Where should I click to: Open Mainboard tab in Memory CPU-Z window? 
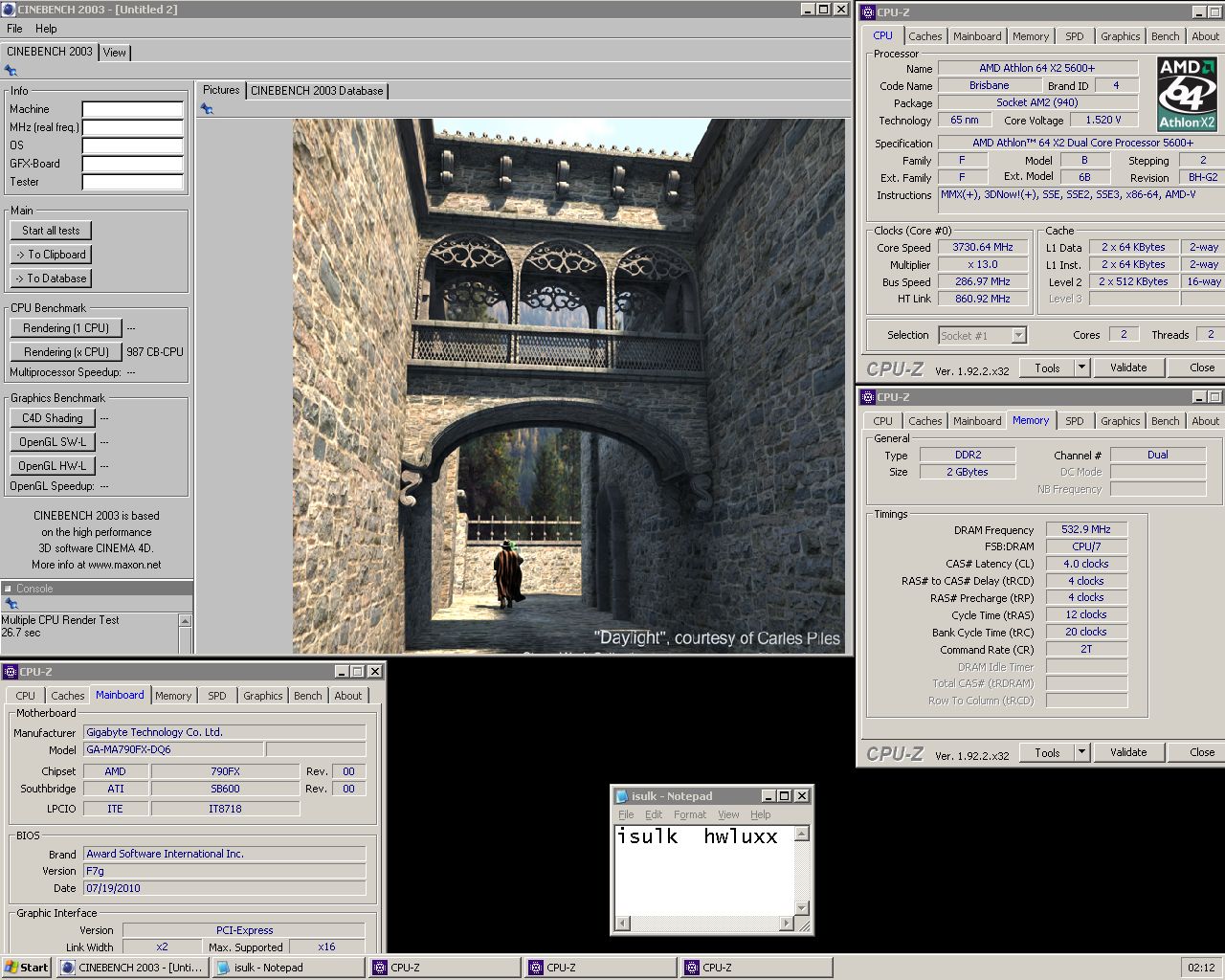977,421
